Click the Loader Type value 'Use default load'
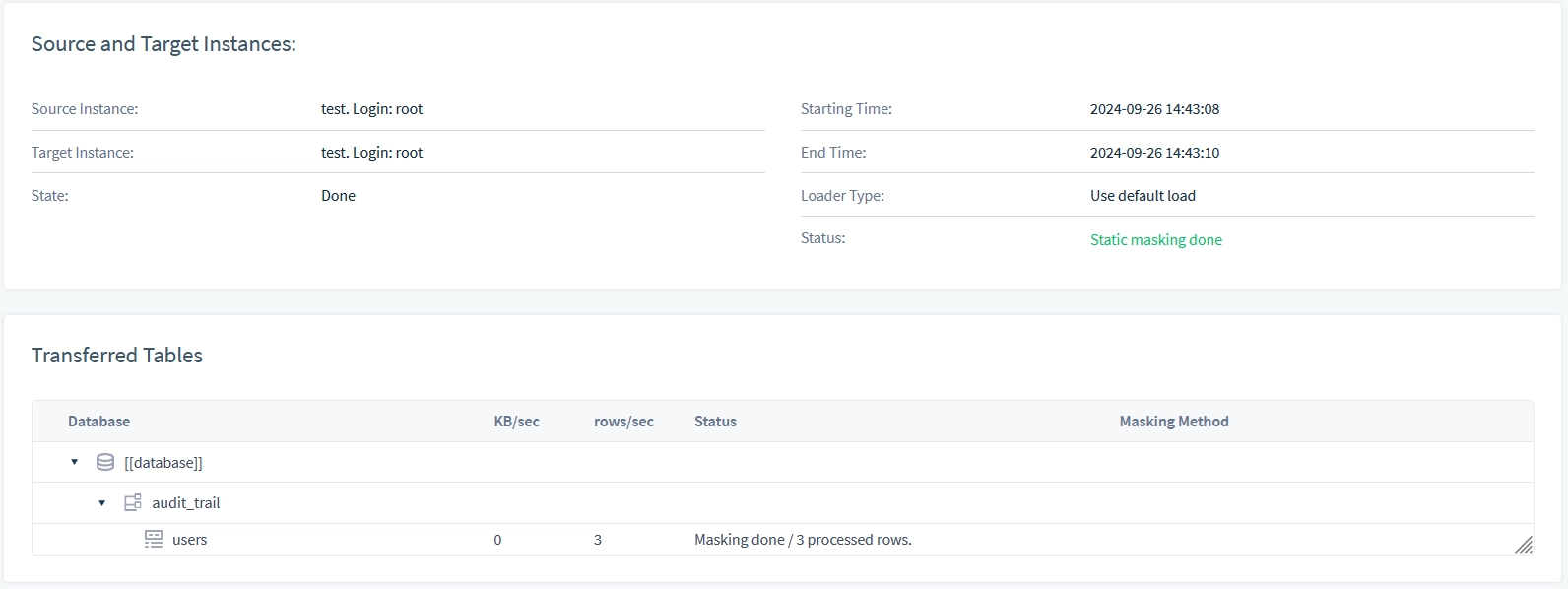The image size is (1568, 589). coord(1143,196)
